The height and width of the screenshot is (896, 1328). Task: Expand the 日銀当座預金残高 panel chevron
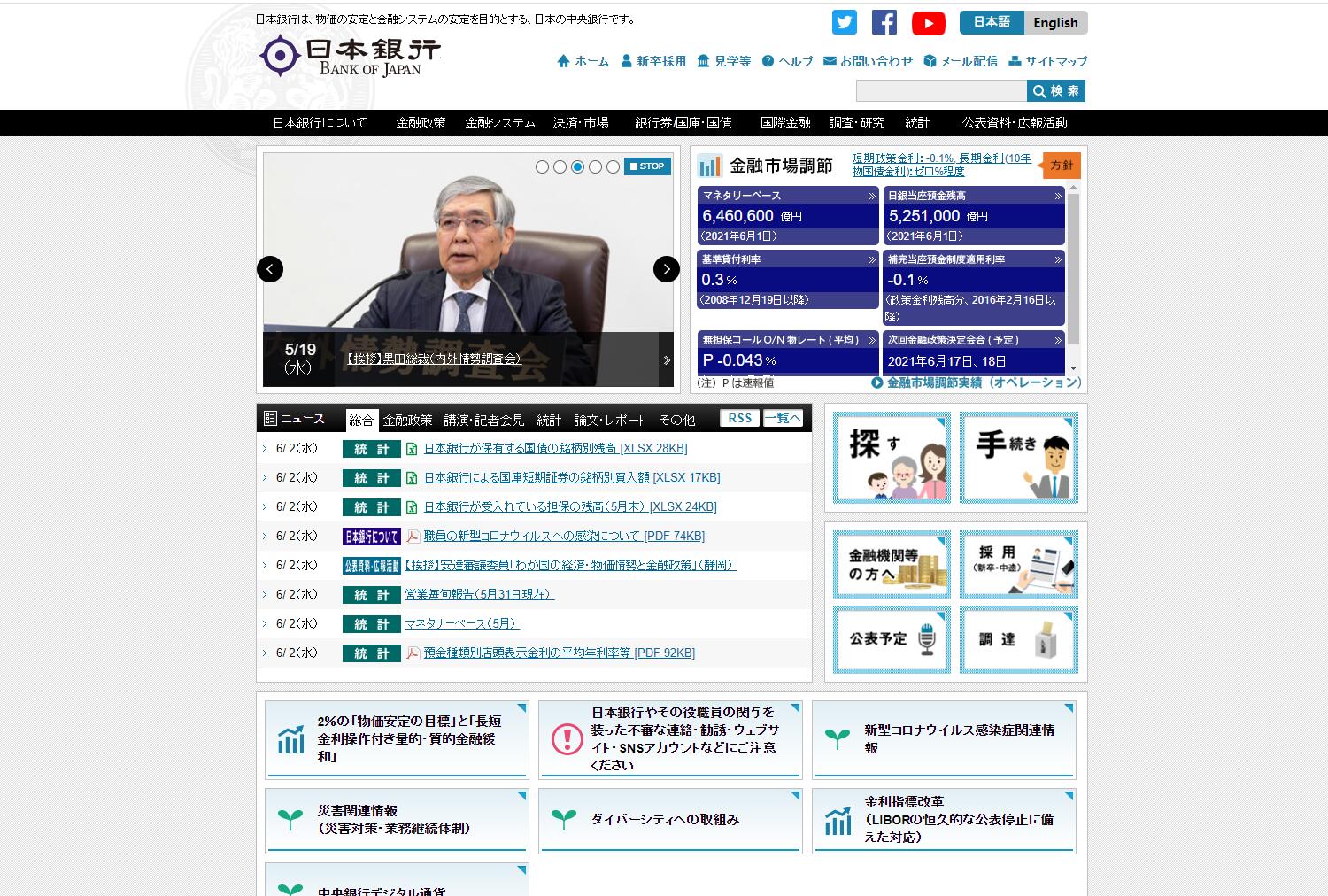click(x=1057, y=196)
